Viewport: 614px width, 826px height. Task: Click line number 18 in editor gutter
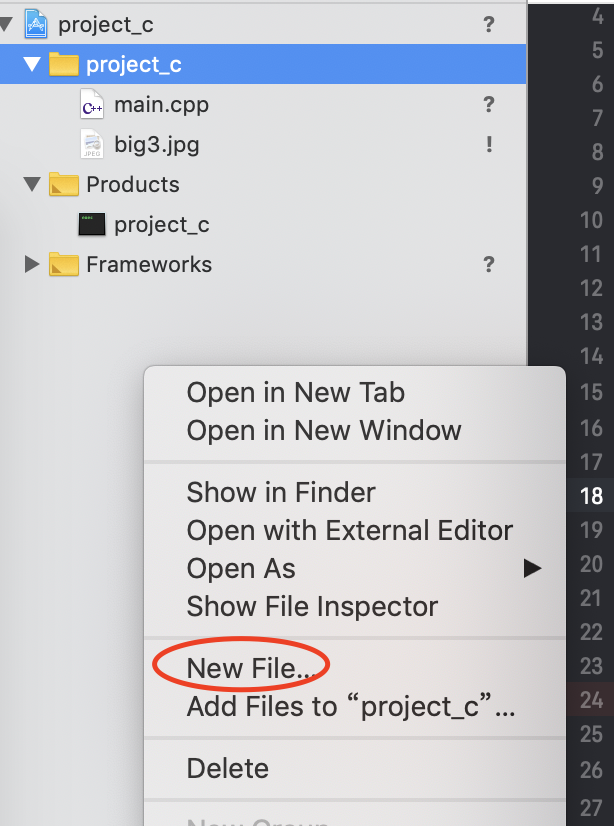pos(590,495)
